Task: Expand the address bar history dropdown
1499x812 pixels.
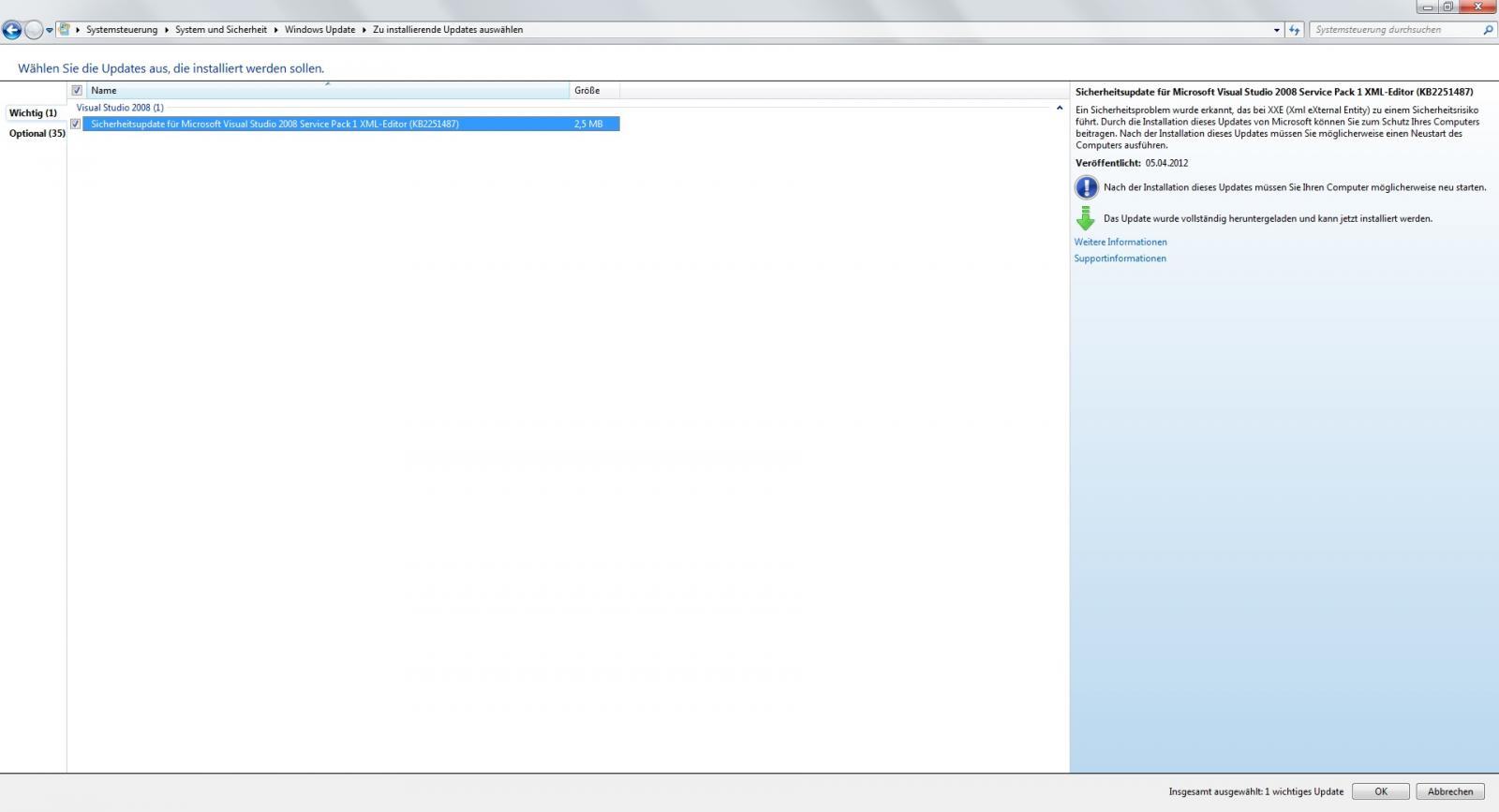Action: click(x=1276, y=30)
